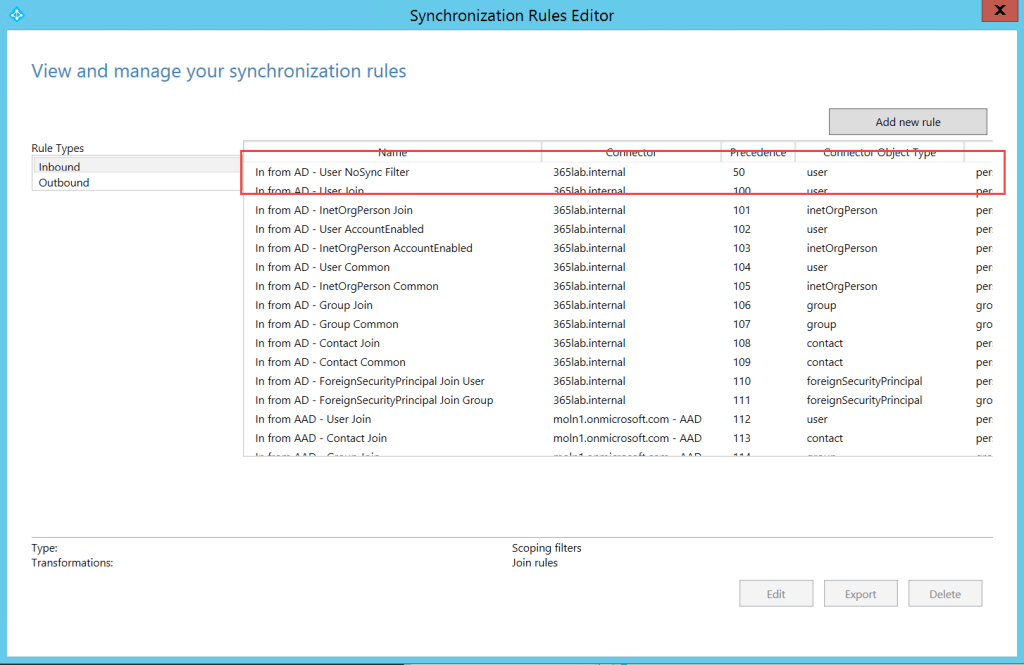Click the precedence value 102
Image resolution: width=1024 pixels, height=665 pixels.
pyautogui.click(x=741, y=229)
